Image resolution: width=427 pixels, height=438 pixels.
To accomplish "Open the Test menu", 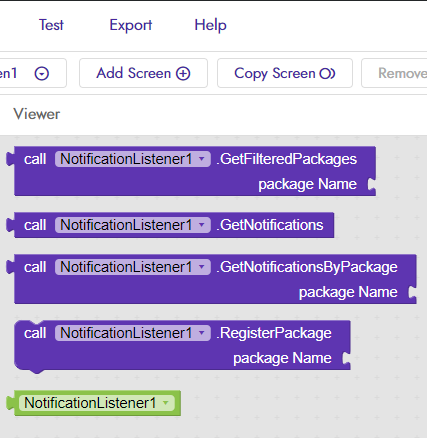I will point(51,25).
